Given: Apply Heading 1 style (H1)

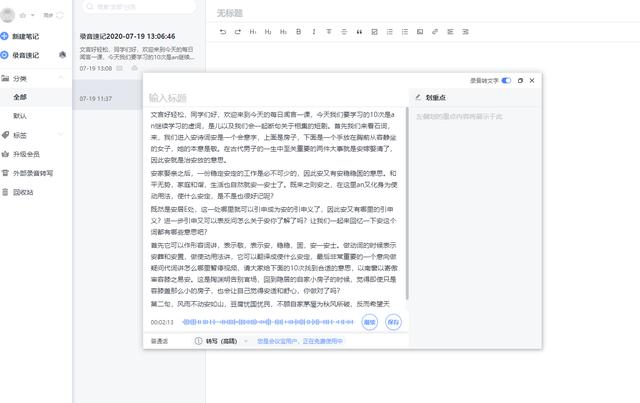Looking at the screenshot, I should pos(253,32).
